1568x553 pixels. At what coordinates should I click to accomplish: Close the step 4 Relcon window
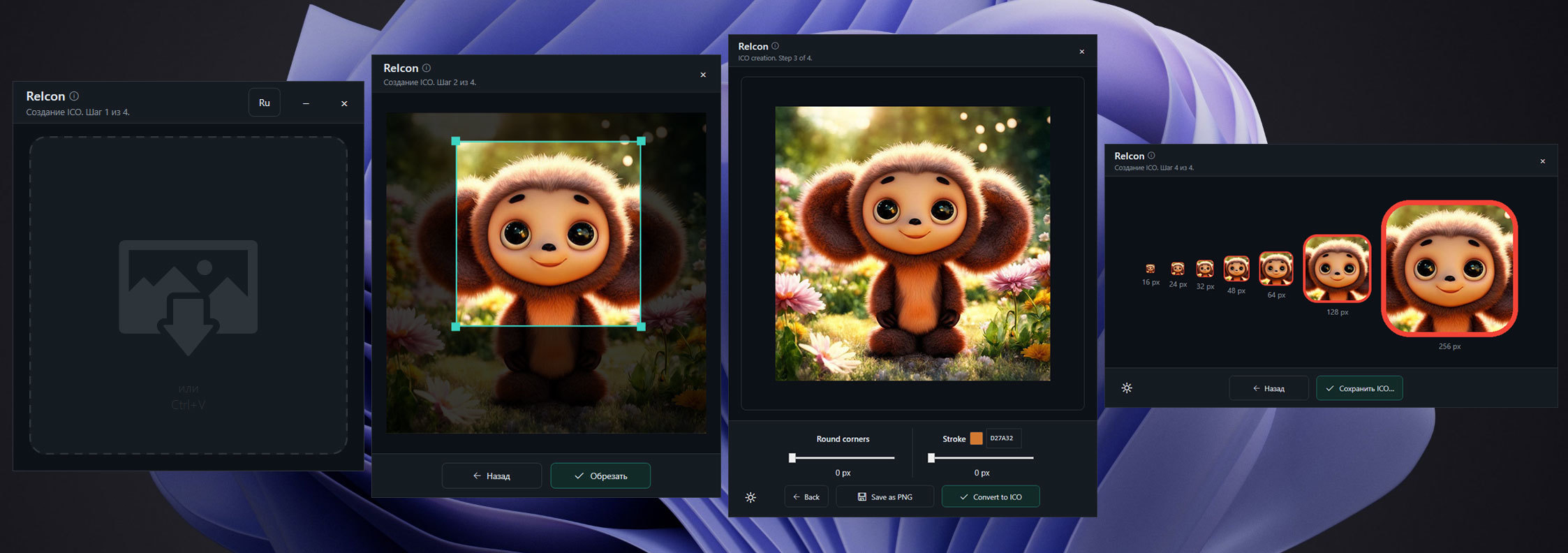(x=1543, y=161)
